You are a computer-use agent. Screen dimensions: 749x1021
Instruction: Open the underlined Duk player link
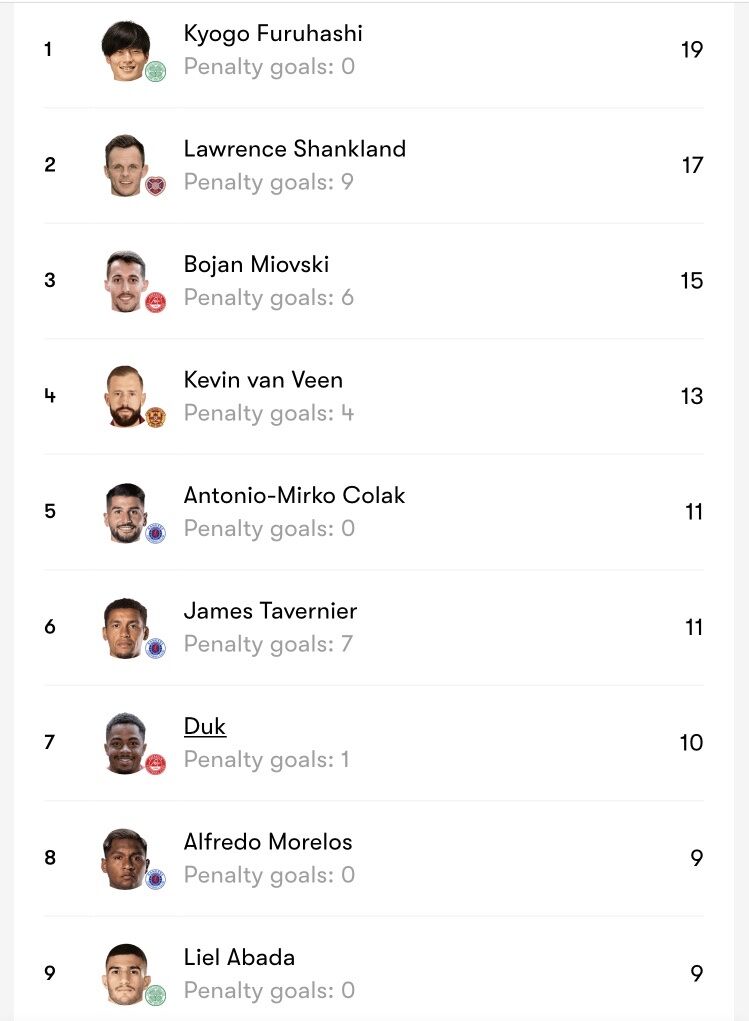pos(205,726)
